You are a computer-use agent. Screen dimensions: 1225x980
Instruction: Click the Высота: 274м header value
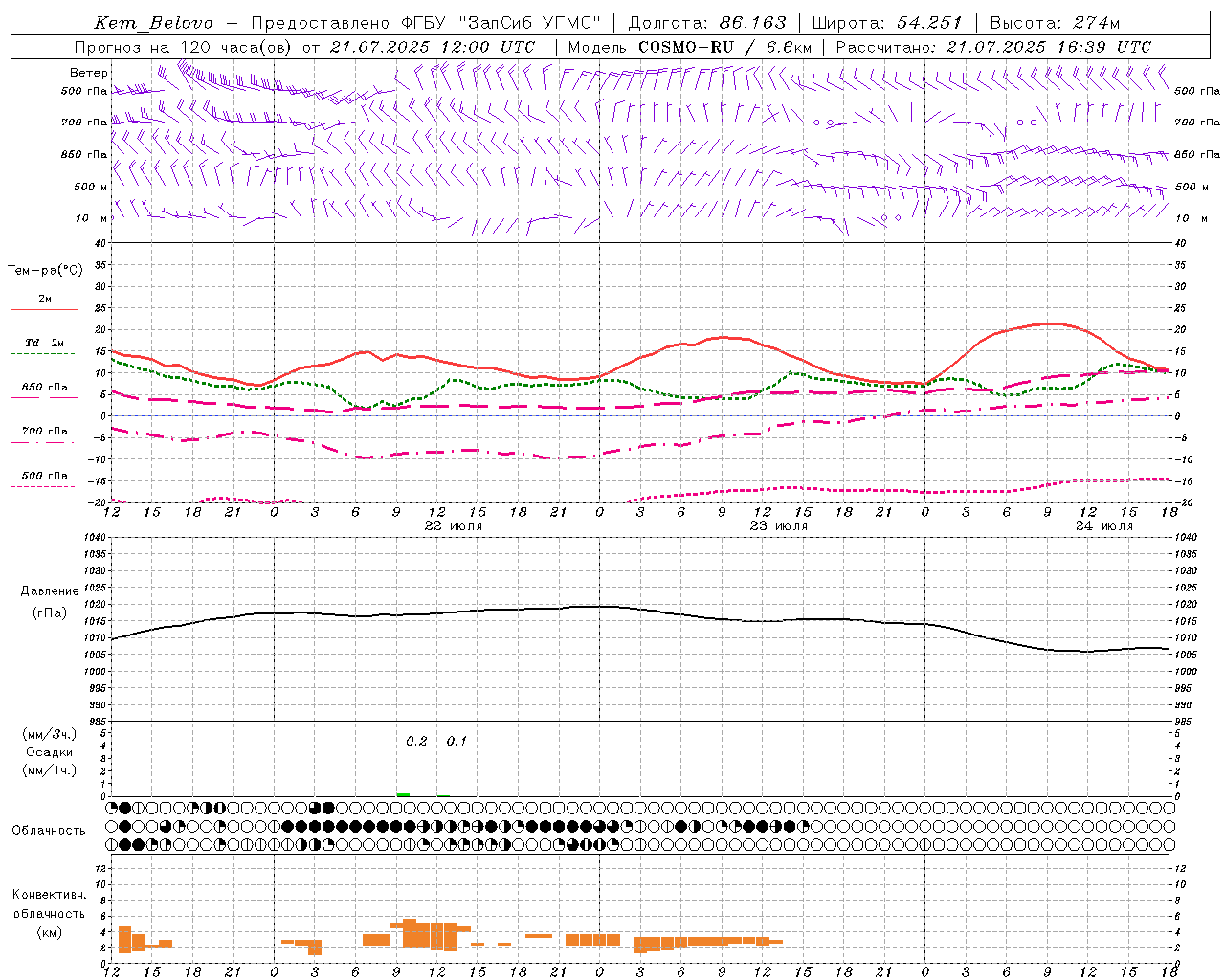[1055, 23]
